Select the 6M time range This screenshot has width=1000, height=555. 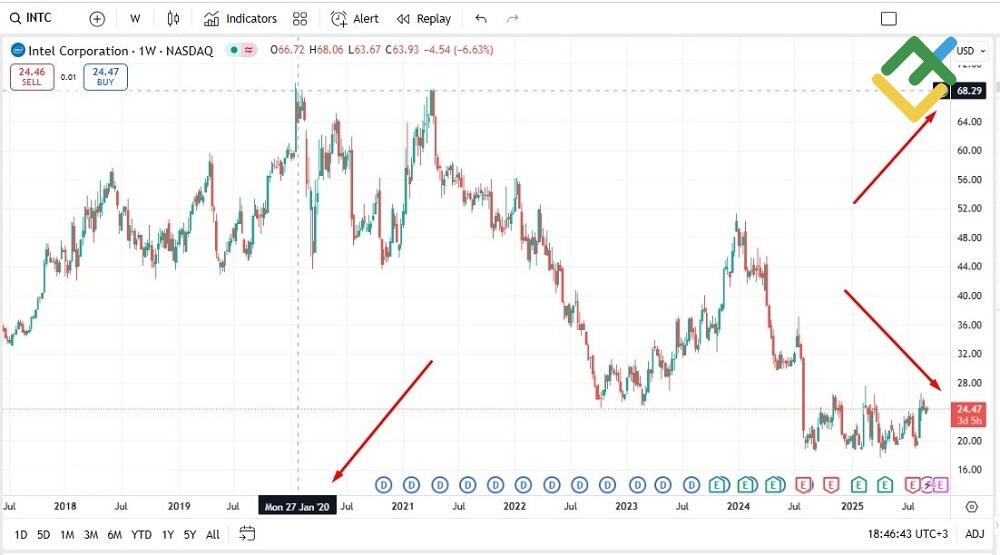[x=114, y=535]
